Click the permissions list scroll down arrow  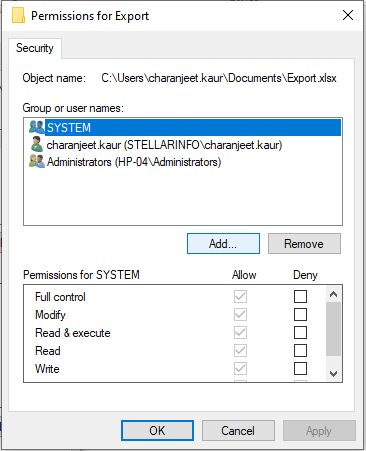(333, 374)
